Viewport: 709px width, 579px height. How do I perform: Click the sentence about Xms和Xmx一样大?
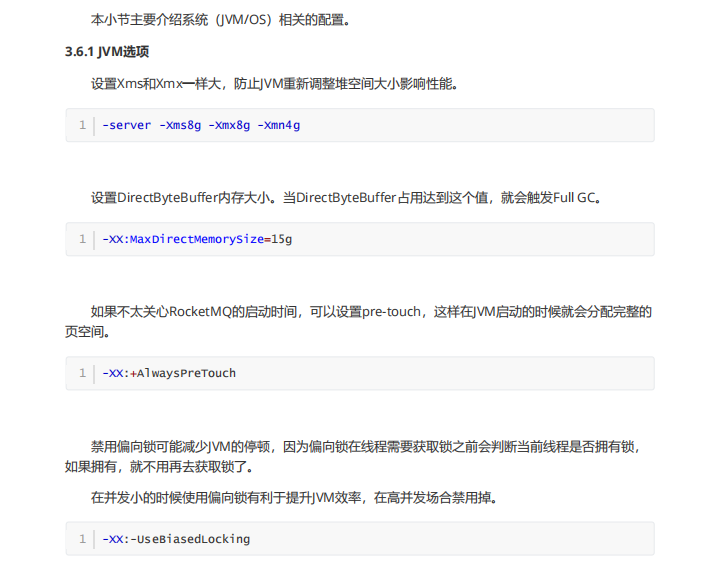[x=274, y=84]
